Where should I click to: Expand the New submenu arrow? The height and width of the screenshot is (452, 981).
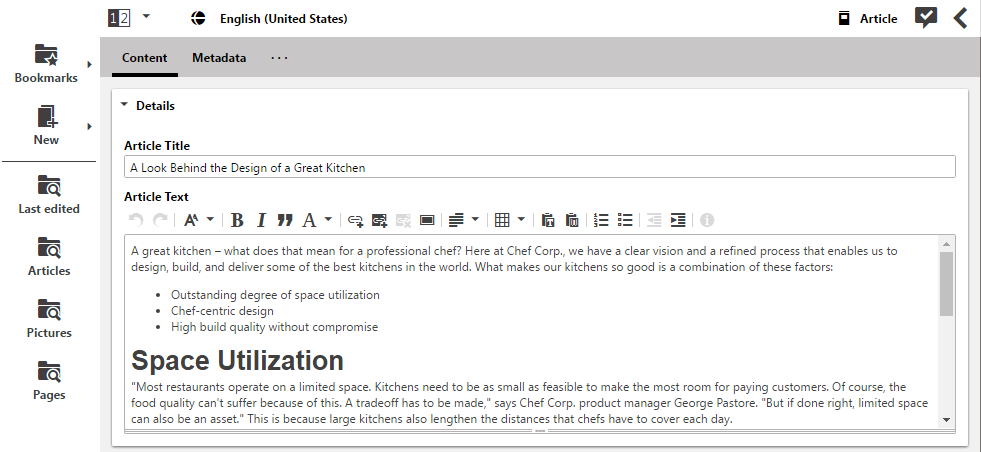(x=89, y=126)
